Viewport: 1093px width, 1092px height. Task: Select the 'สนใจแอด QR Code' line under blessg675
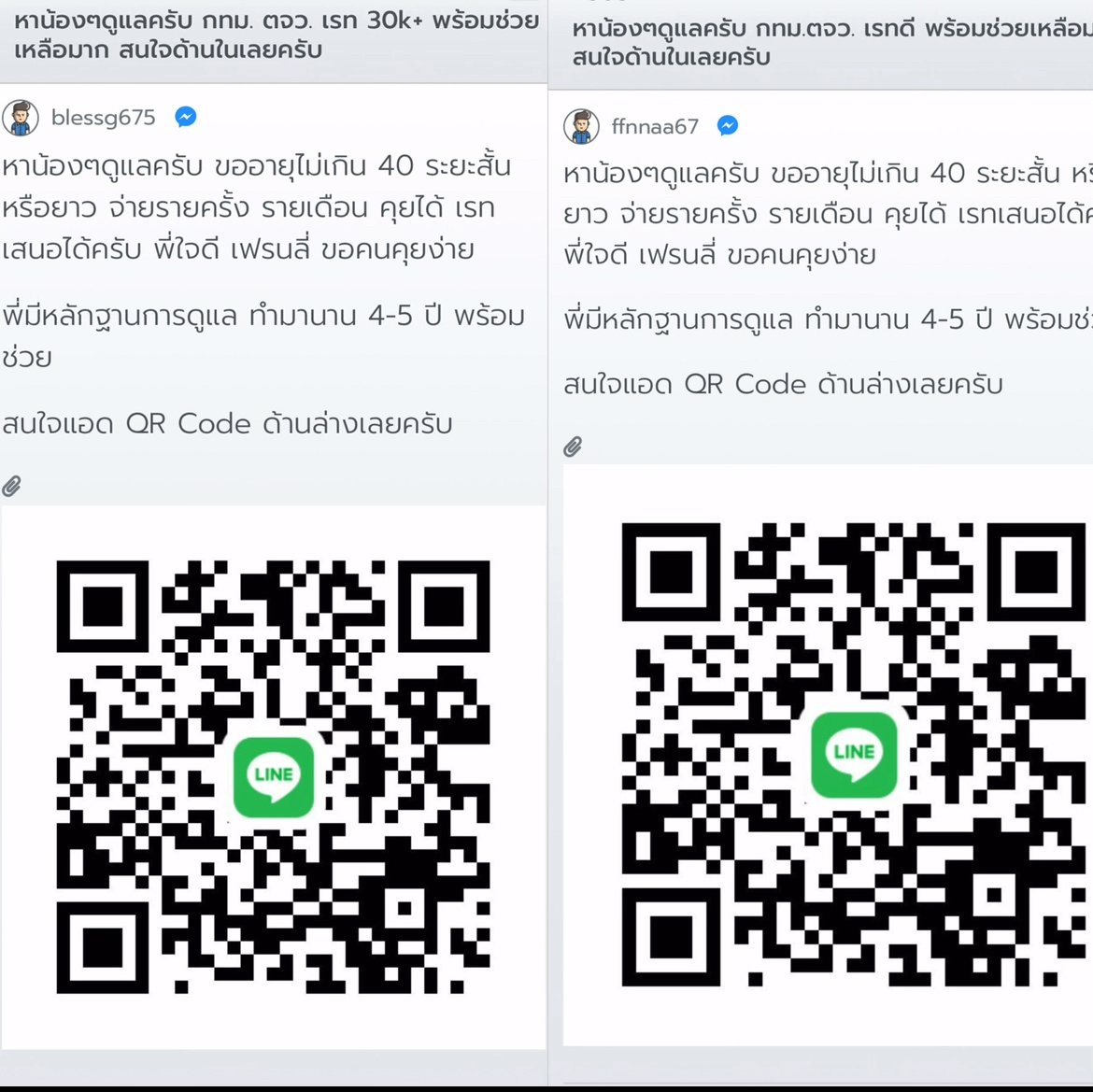pyautogui.click(x=227, y=424)
